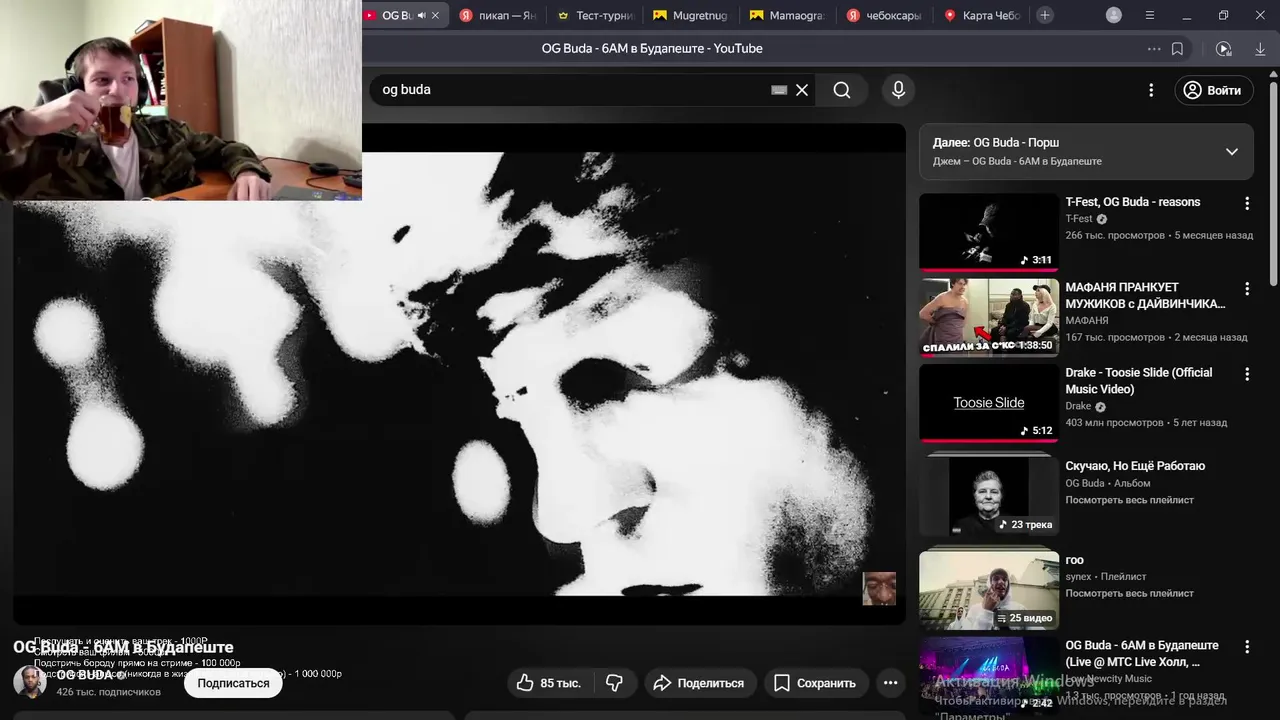The image size is (1280, 720).
Task: Open options for МАФАНЯ ПРАНКУЕТ video
Action: point(1247,289)
